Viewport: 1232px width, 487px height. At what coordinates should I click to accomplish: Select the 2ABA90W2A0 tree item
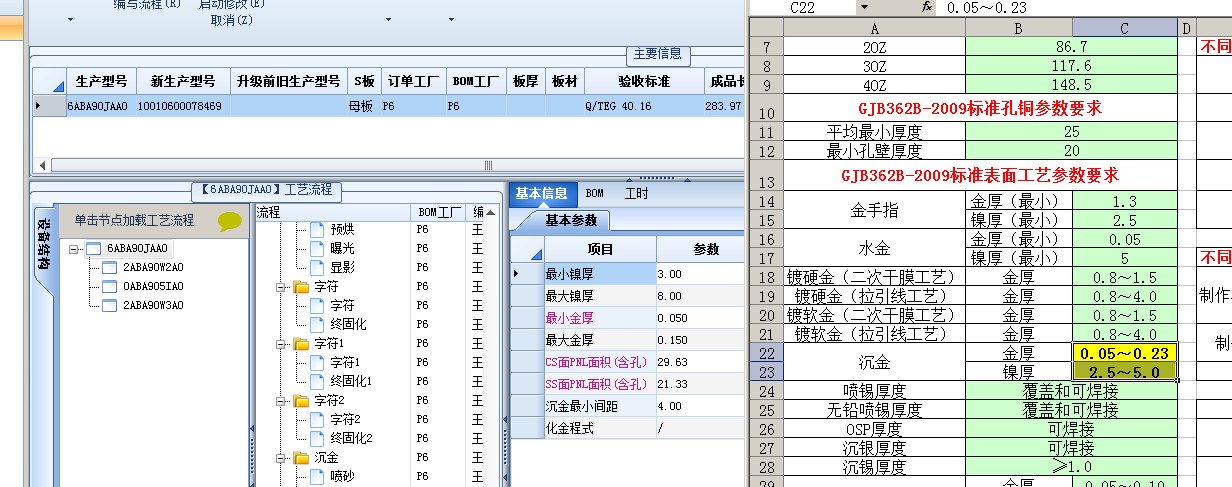pos(153,268)
